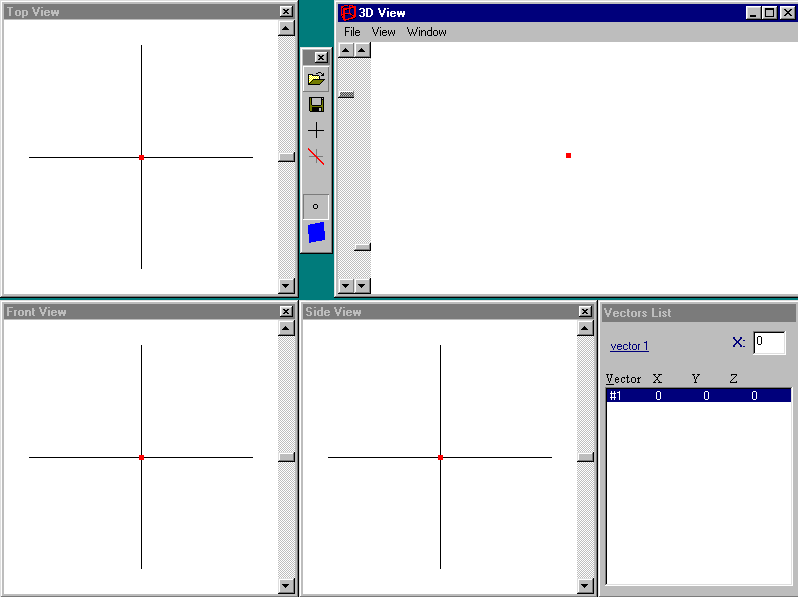Click Side View scrollbar thumb
The width and height of the screenshot is (798, 597).
point(585,457)
